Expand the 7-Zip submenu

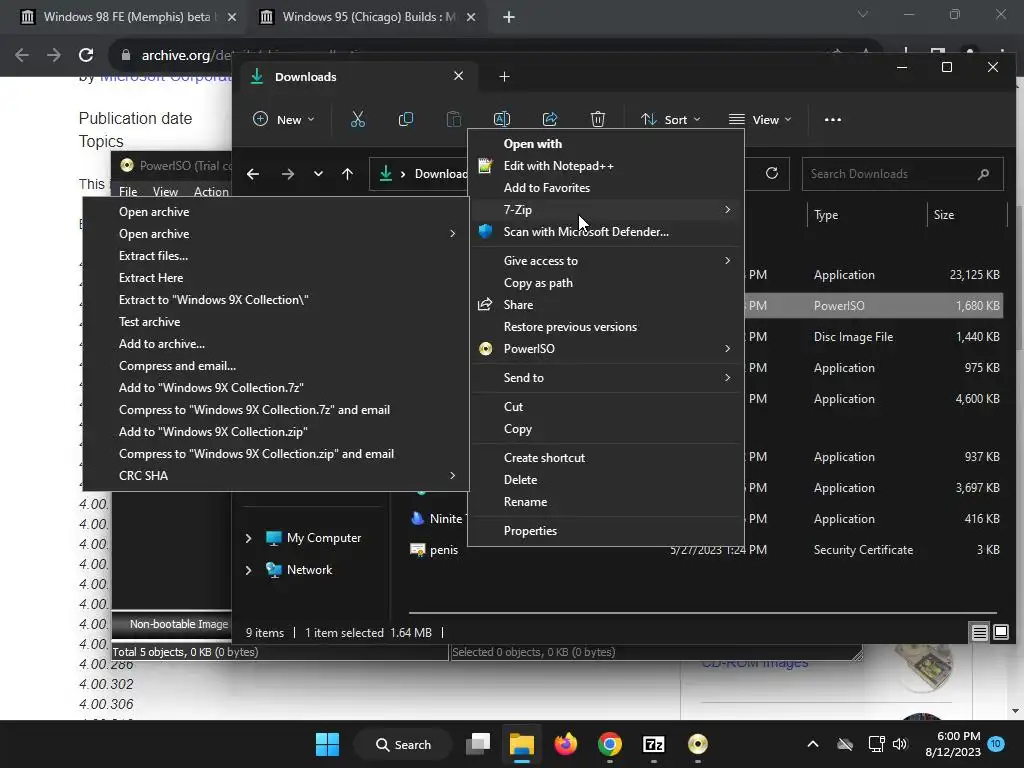[606, 210]
